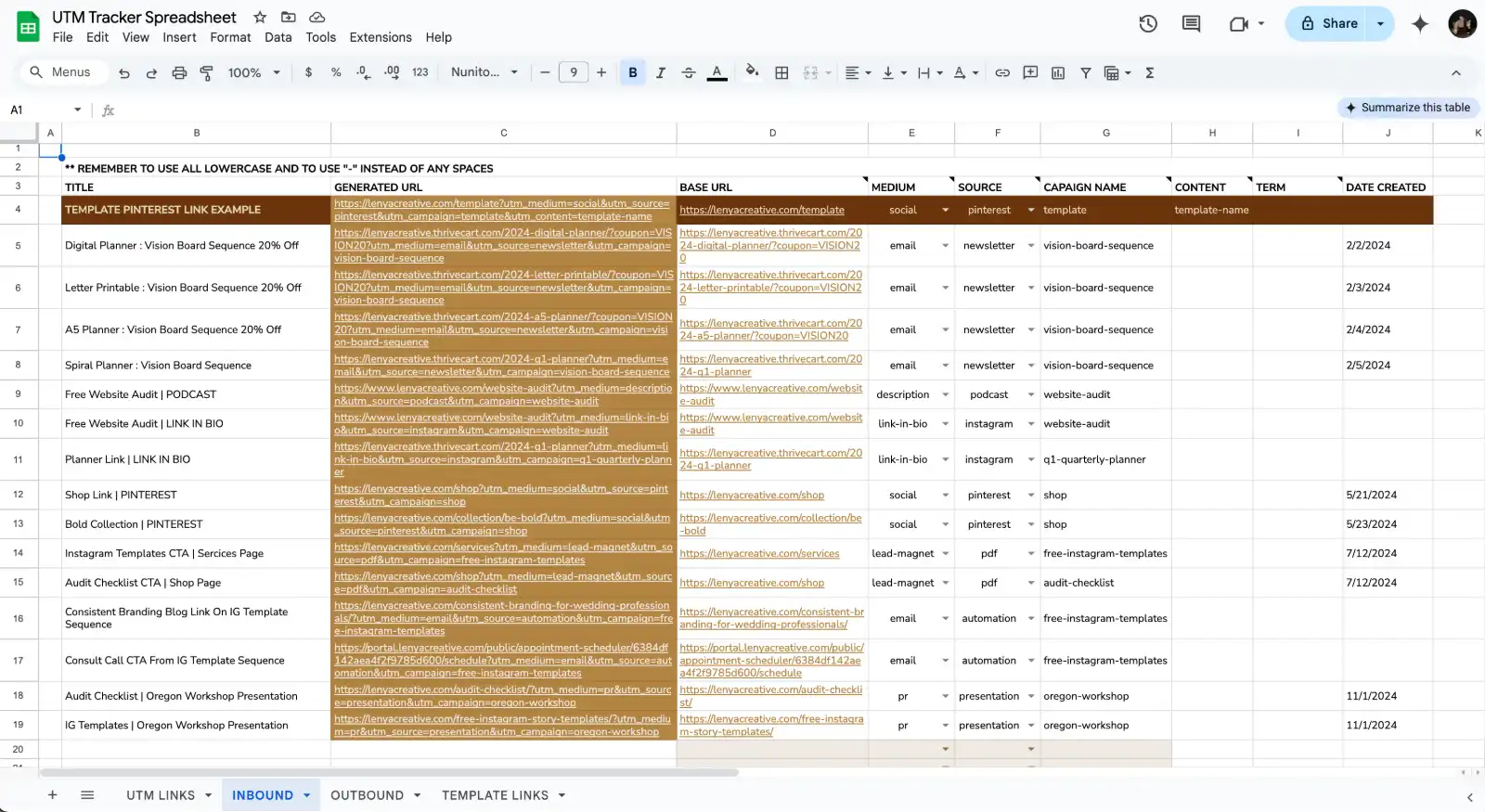Toggle Strikethrough formatting

point(689,72)
